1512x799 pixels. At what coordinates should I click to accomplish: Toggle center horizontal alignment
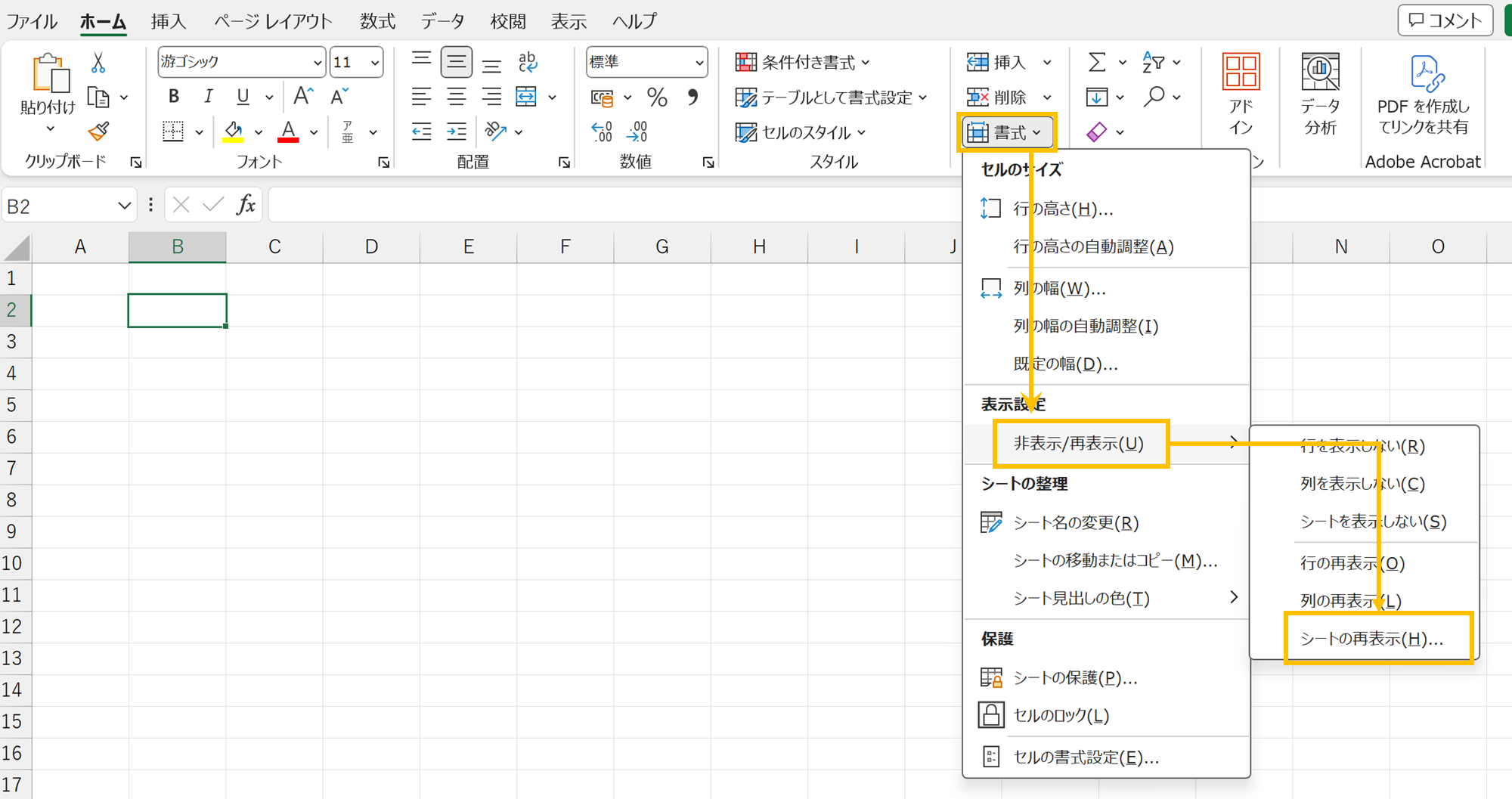[457, 97]
